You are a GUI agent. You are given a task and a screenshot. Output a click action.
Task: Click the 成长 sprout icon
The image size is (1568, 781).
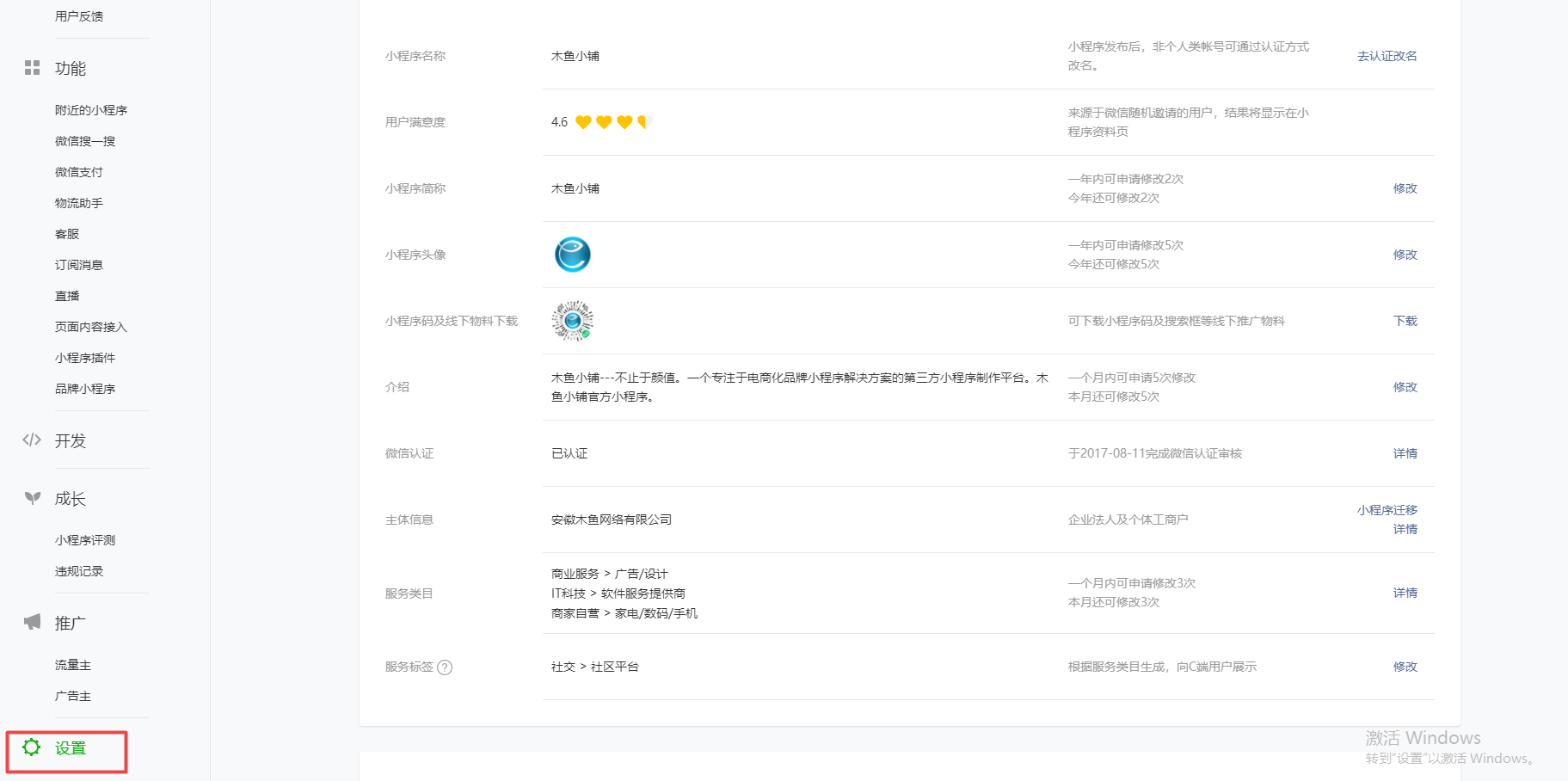(32, 498)
